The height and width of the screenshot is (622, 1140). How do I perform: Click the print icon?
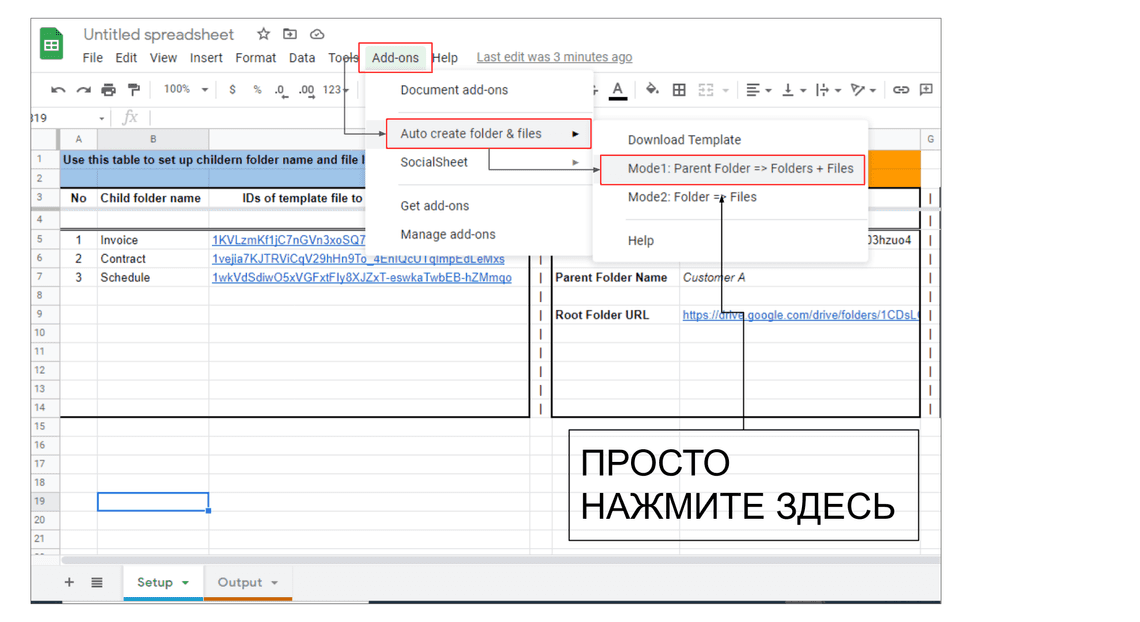click(108, 90)
